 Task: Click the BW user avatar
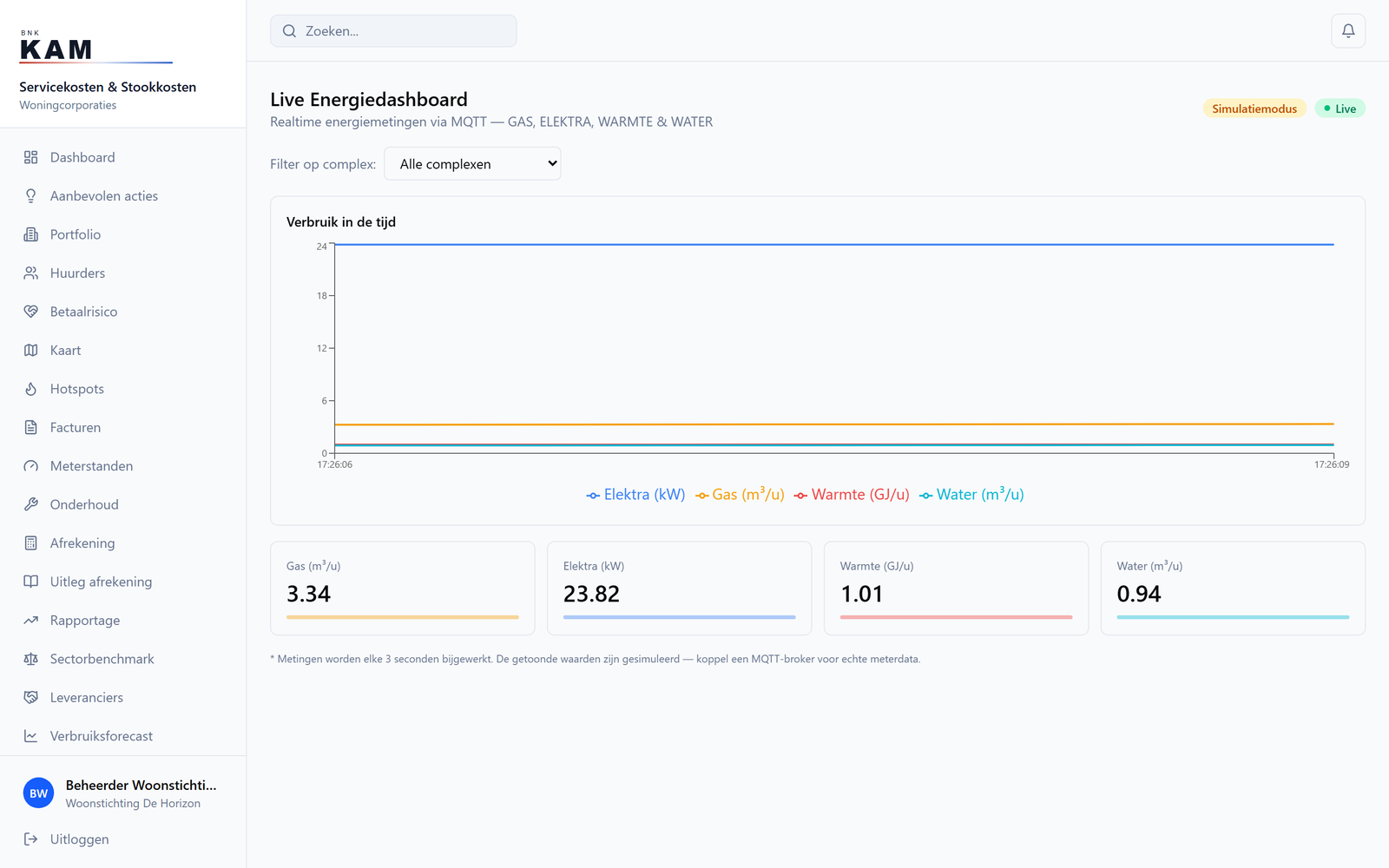(39, 793)
